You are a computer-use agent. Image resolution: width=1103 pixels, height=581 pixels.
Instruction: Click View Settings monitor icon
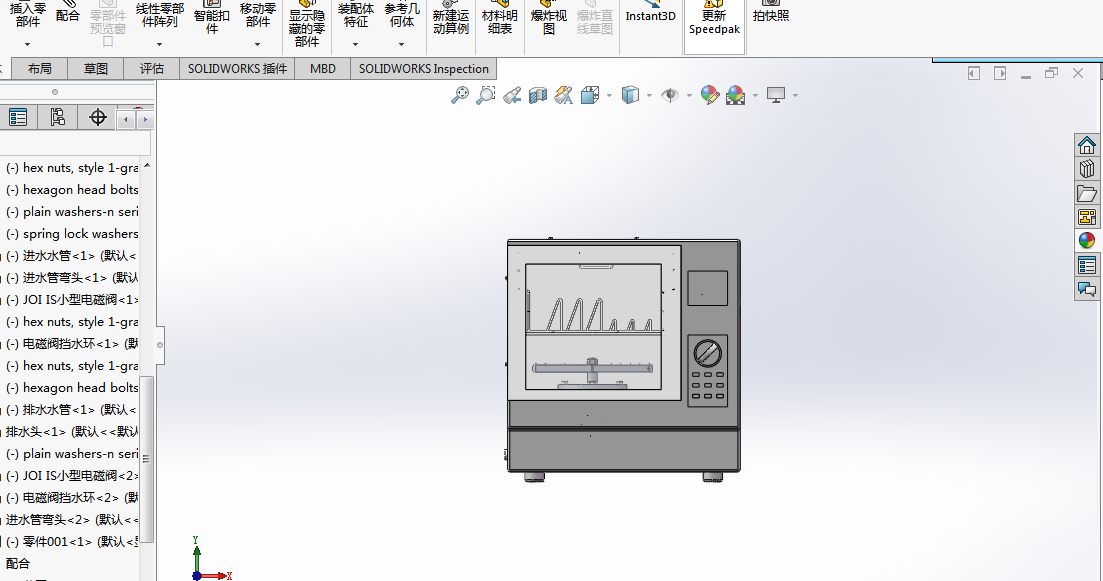point(776,95)
